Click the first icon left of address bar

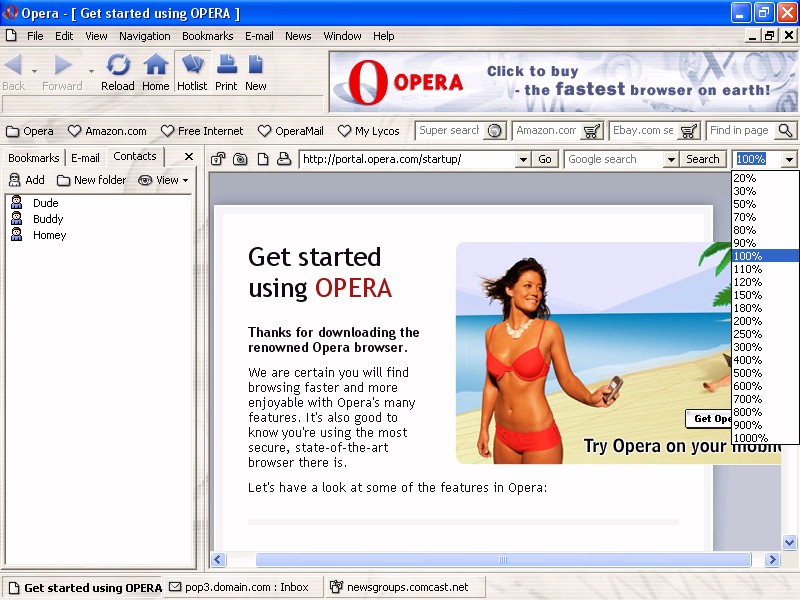click(218, 159)
